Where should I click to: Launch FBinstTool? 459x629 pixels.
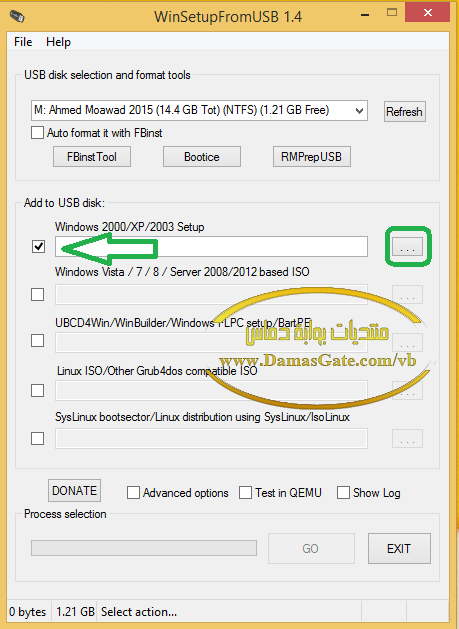[x=92, y=156]
